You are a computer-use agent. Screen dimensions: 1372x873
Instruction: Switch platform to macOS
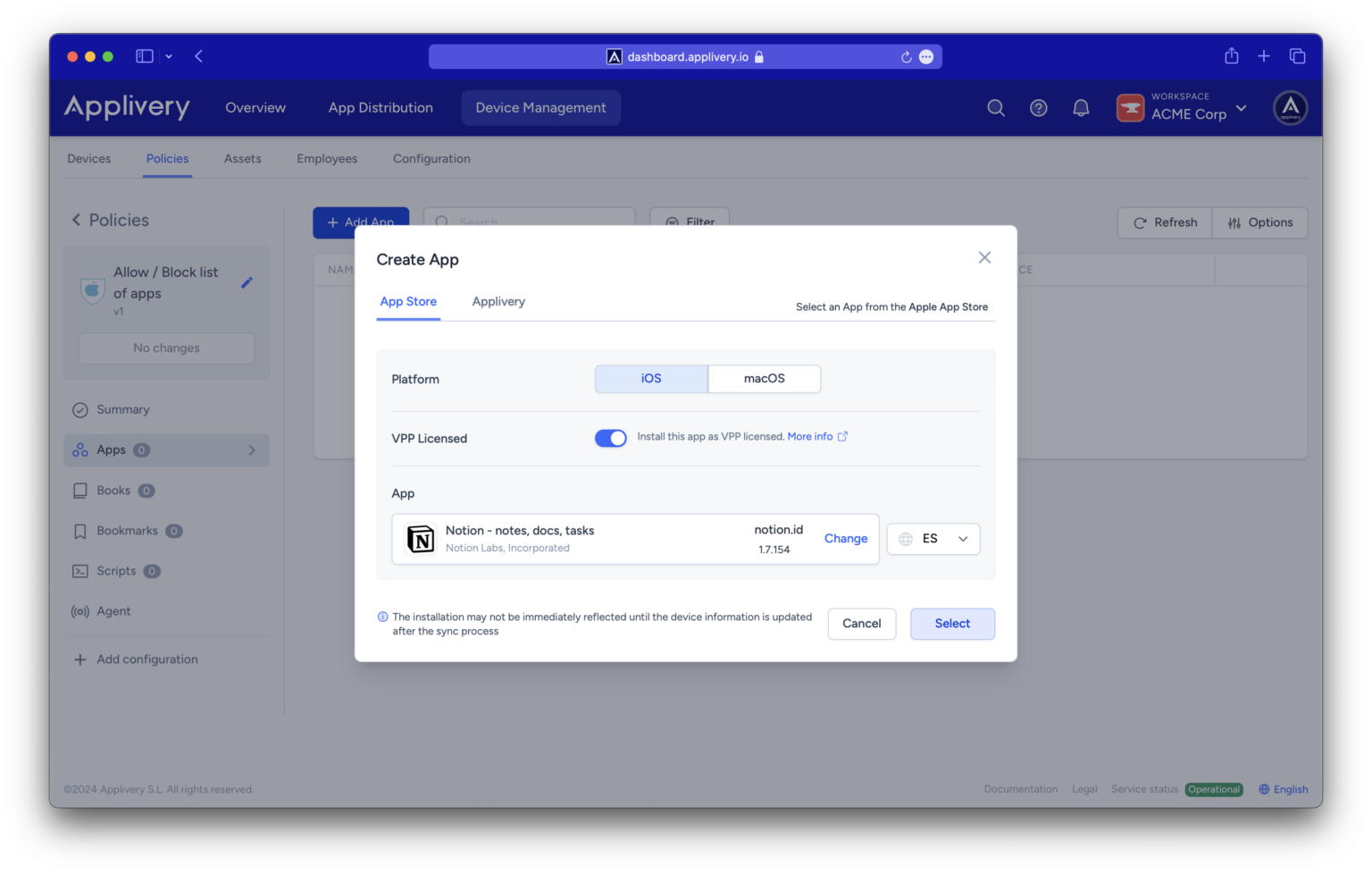coord(764,378)
